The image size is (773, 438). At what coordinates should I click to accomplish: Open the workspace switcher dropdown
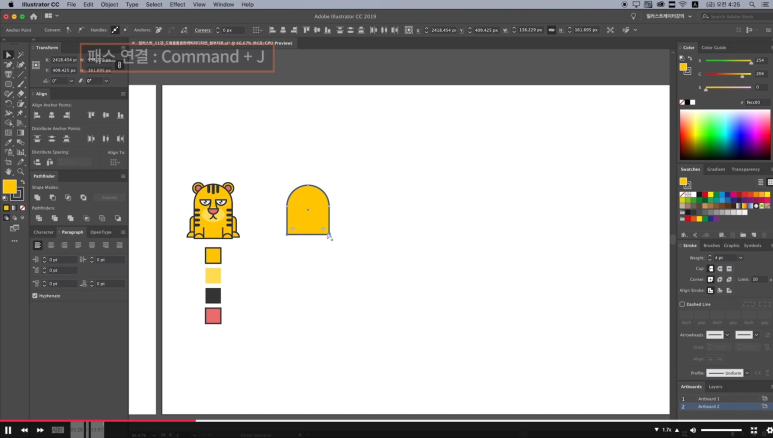(x=669, y=16)
